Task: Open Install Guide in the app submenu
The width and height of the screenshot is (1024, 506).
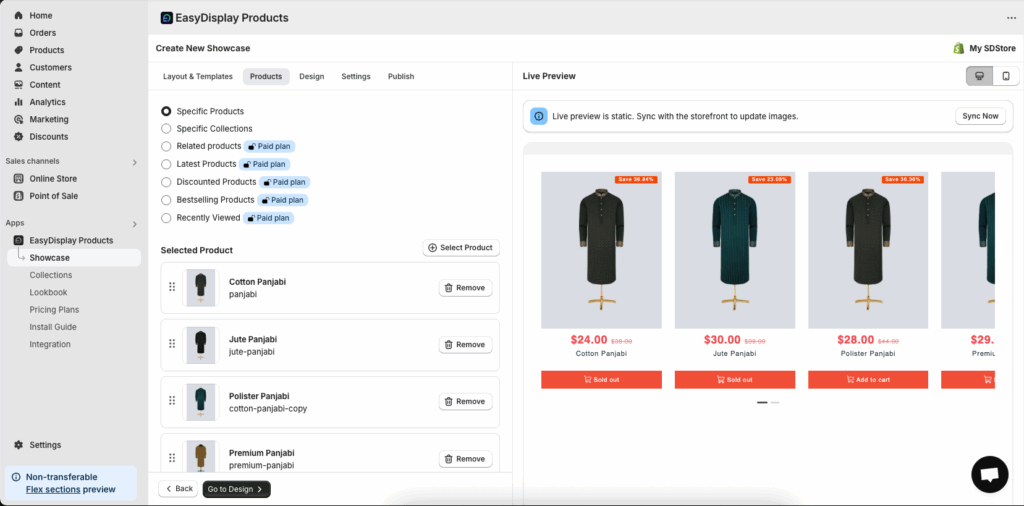Action: click(53, 326)
